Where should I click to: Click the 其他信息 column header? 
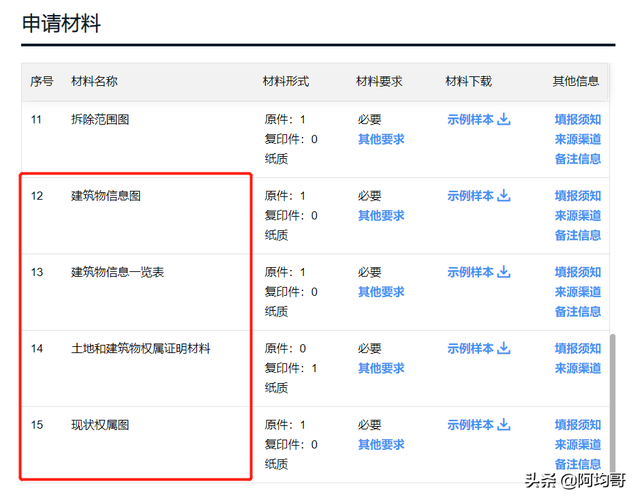[576, 81]
